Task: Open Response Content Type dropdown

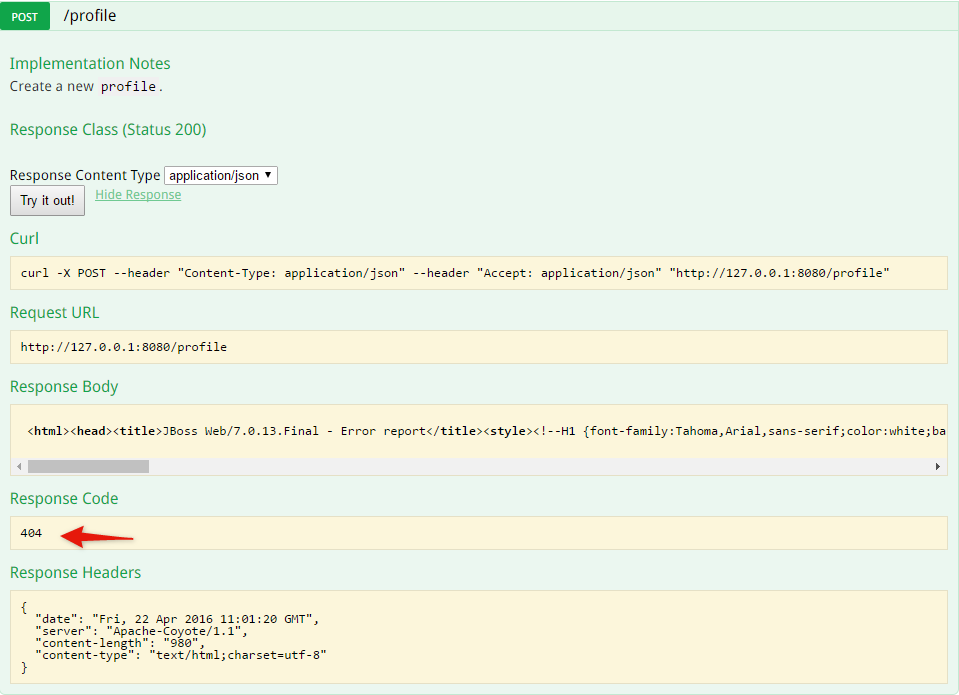Action: [221, 176]
